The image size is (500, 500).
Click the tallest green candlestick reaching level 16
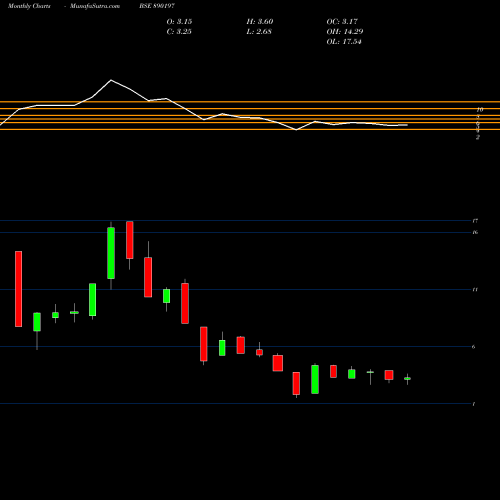[111, 253]
